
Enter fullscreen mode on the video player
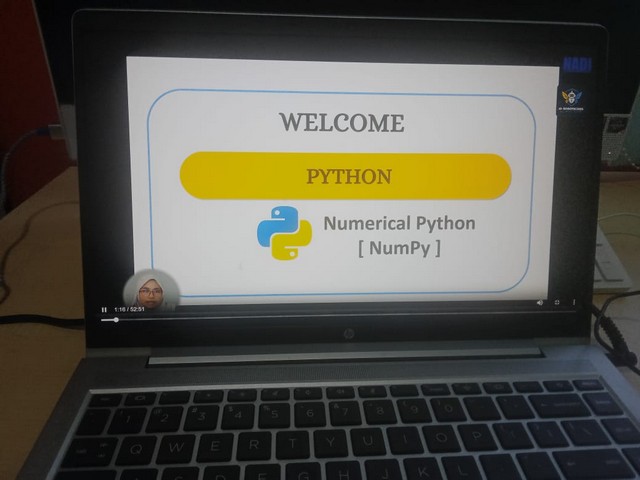pyautogui.click(x=557, y=302)
